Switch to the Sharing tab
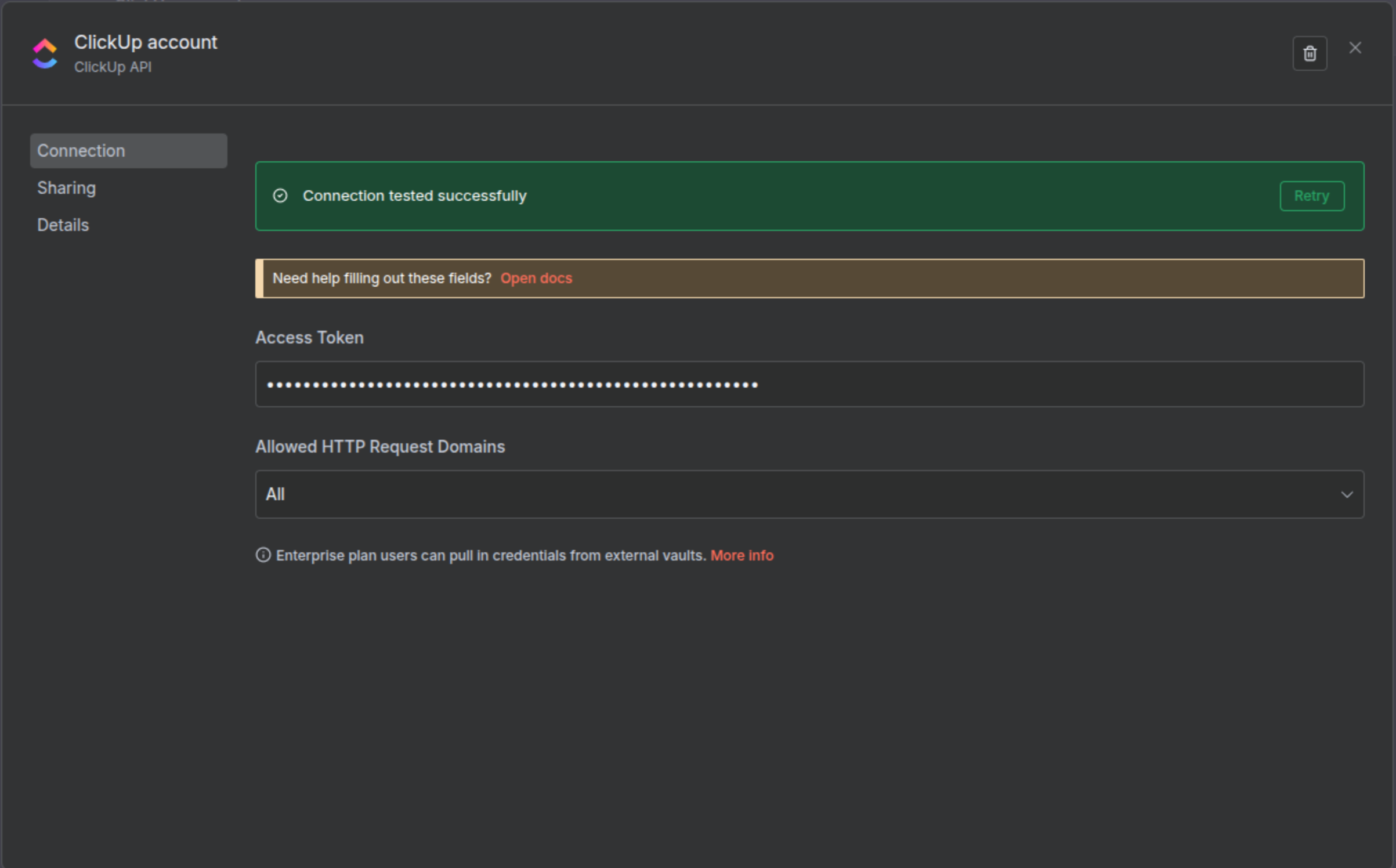 pos(67,188)
